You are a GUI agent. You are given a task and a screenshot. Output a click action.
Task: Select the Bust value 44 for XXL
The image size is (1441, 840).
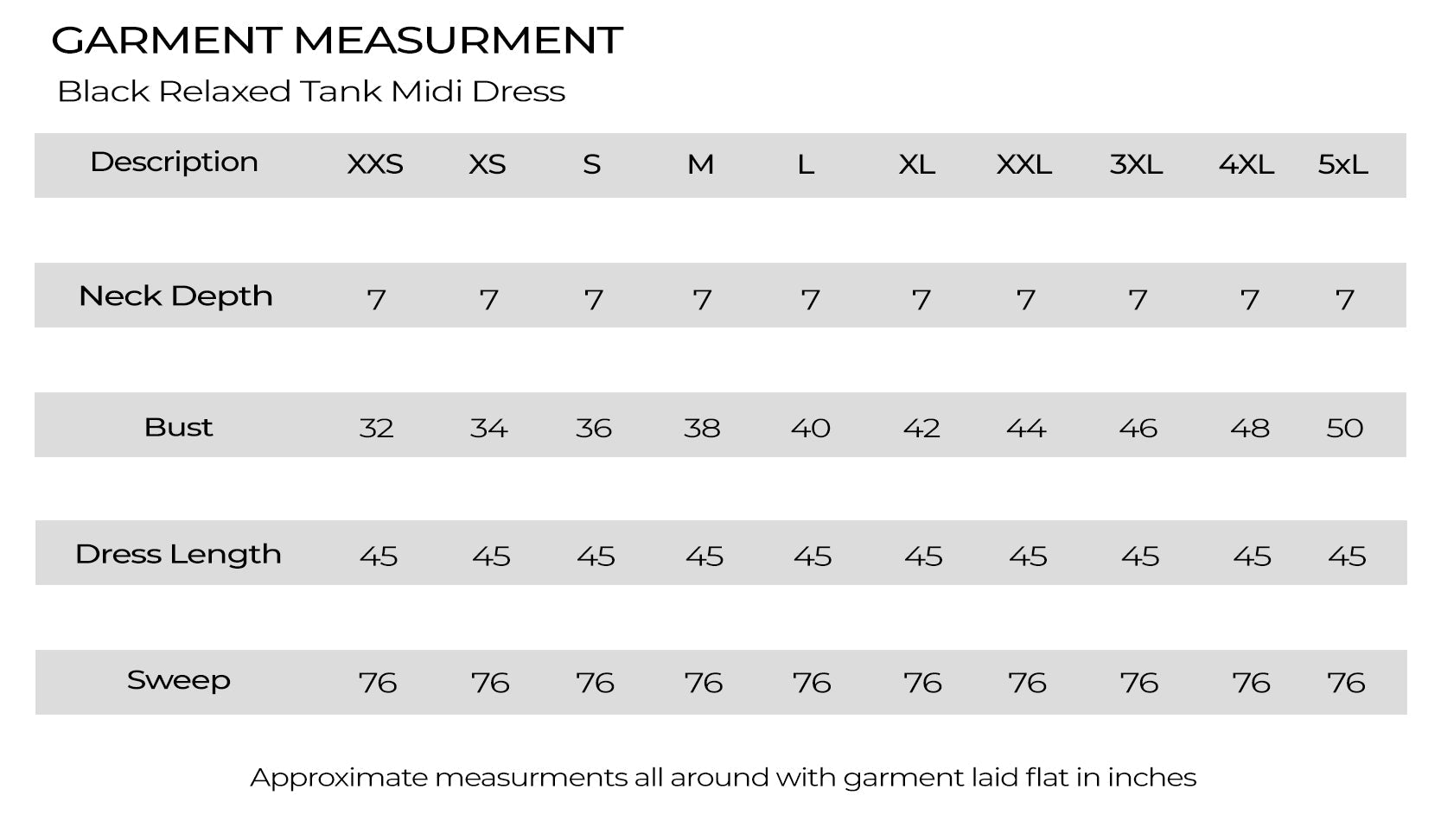1026,428
